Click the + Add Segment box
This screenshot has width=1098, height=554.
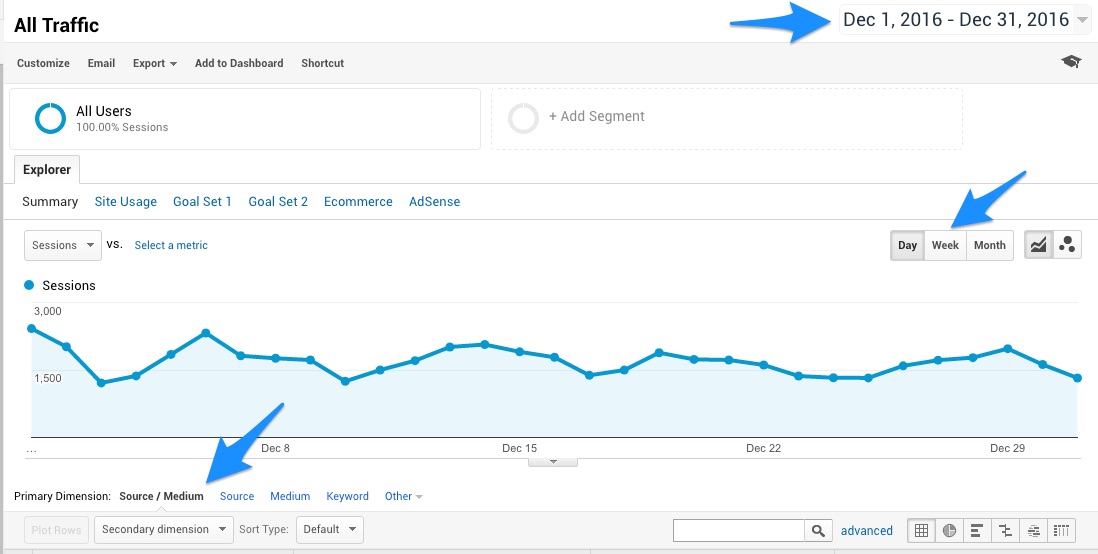coord(726,118)
